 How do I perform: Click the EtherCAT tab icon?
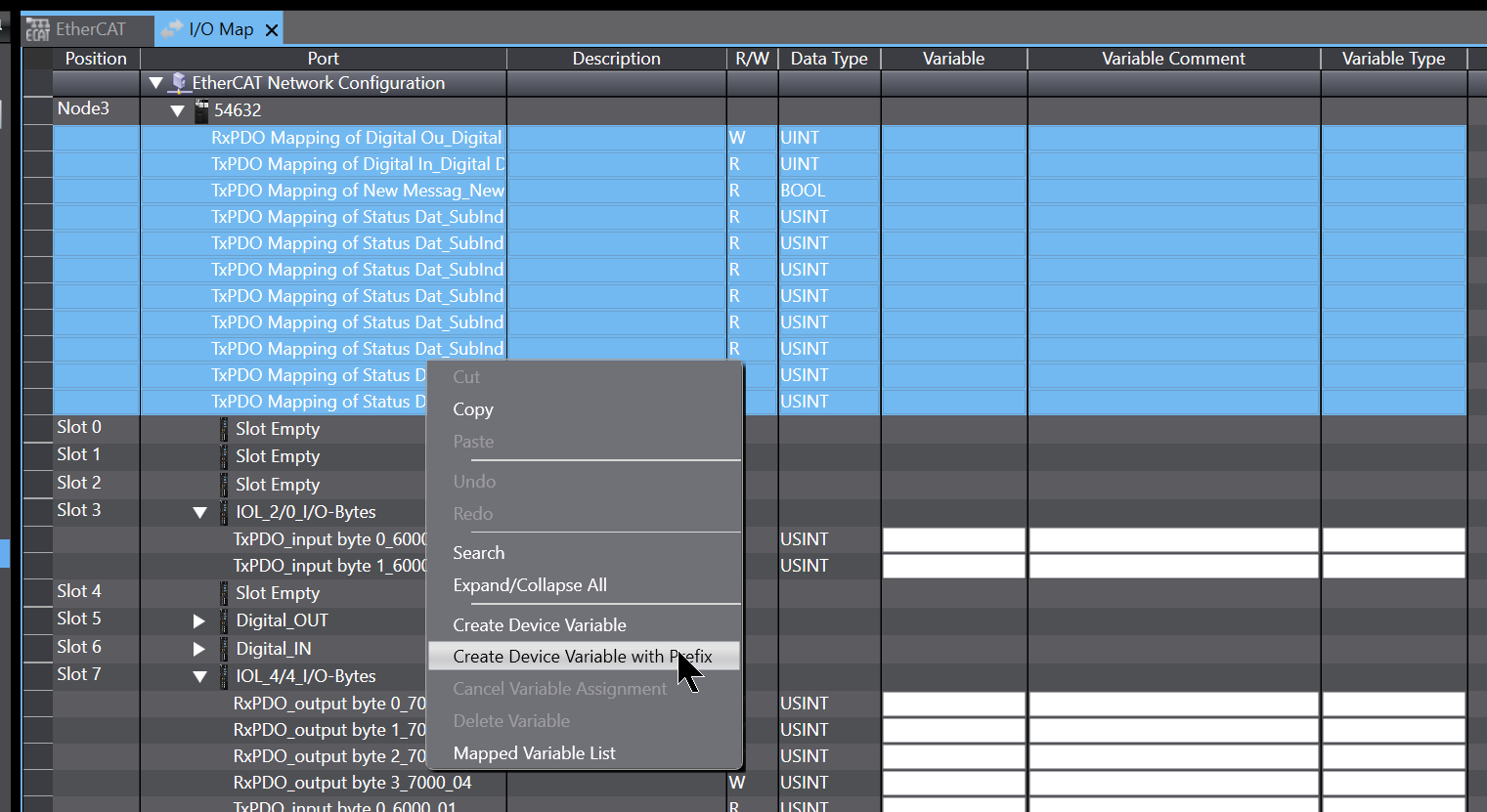tap(38, 30)
